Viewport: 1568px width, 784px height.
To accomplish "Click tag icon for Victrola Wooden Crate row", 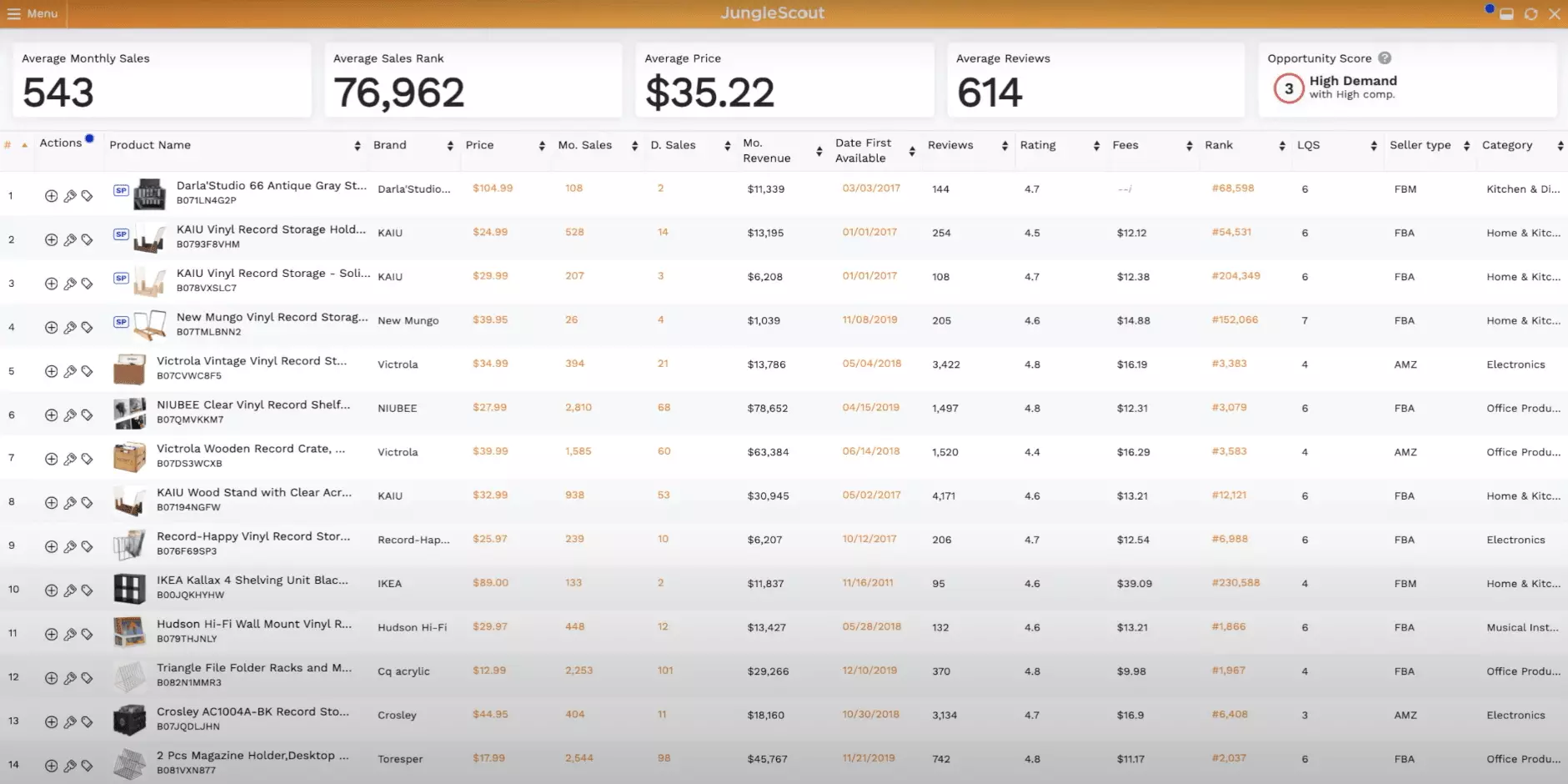I will pyautogui.click(x=87, y=459).
